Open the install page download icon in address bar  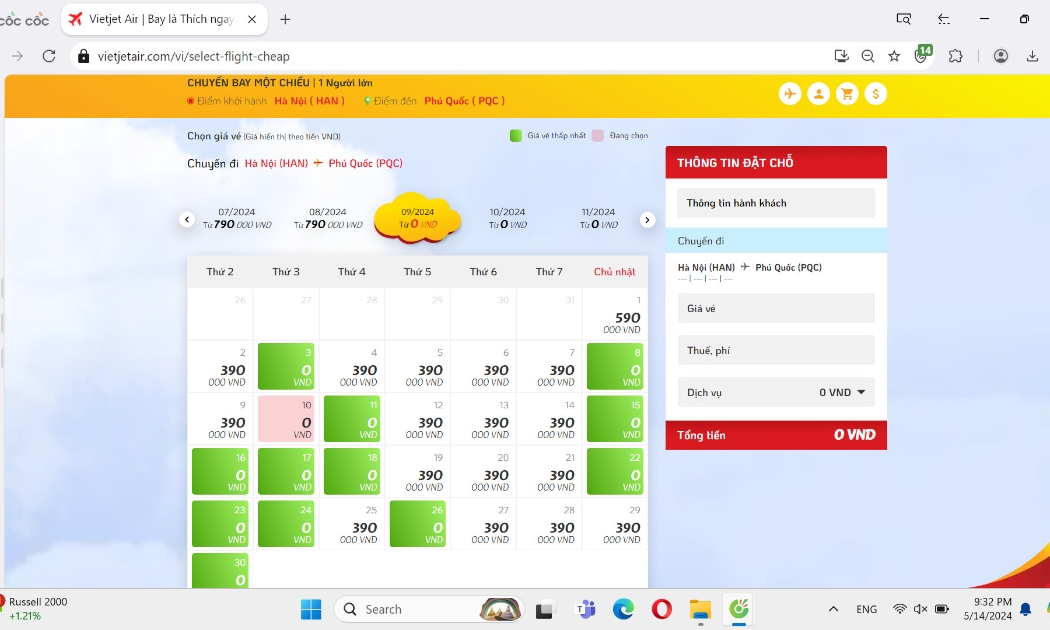[x=842, y=56]
